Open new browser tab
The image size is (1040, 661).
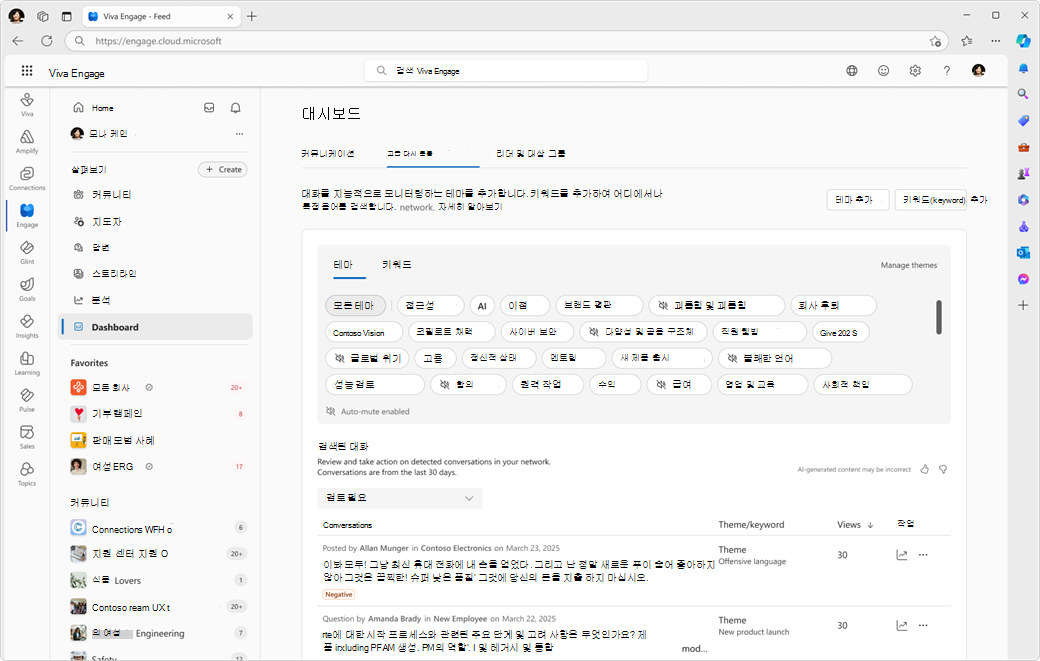[x=252, y=16]
